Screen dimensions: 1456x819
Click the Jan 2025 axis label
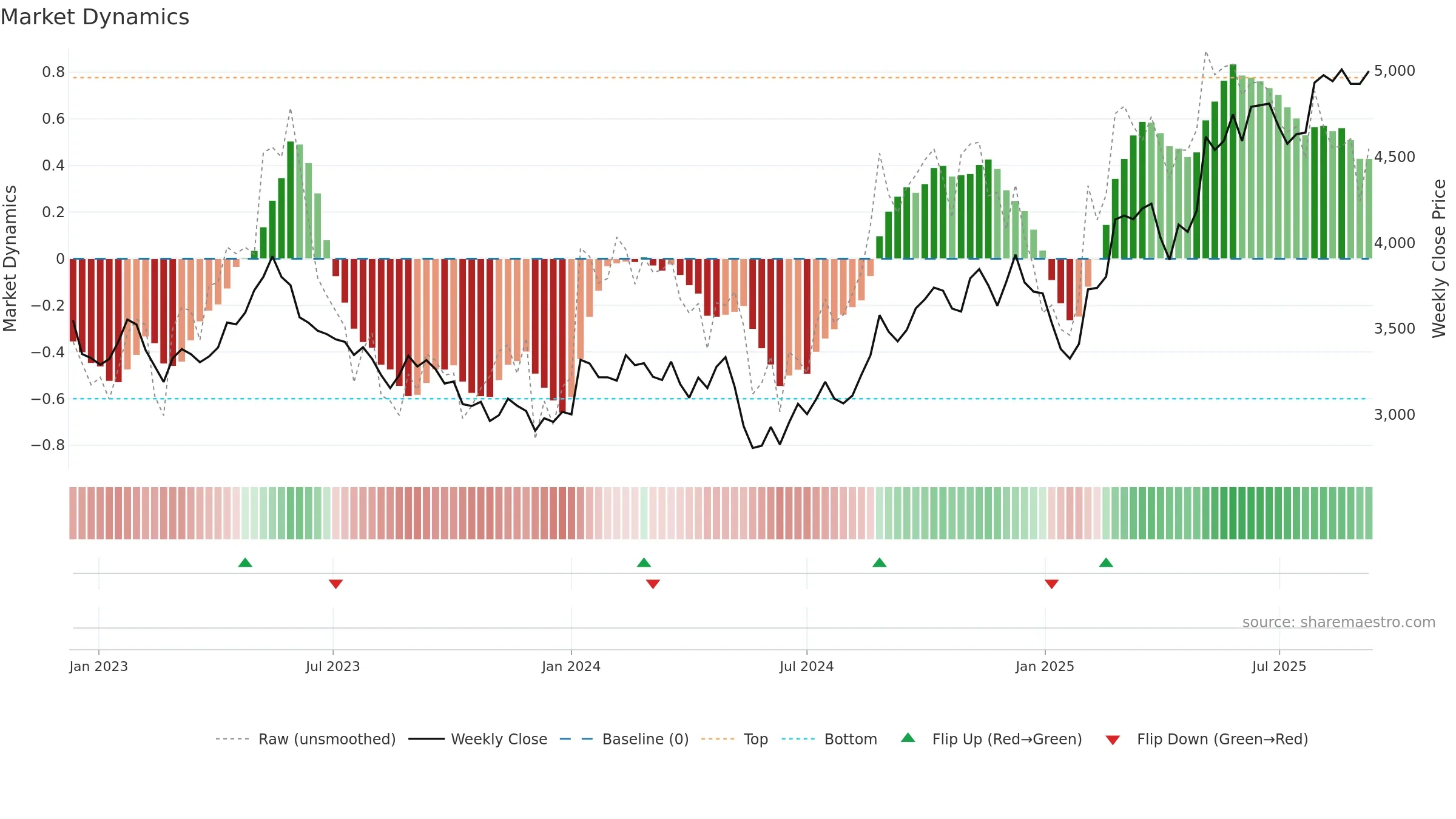pos(1045,666)
